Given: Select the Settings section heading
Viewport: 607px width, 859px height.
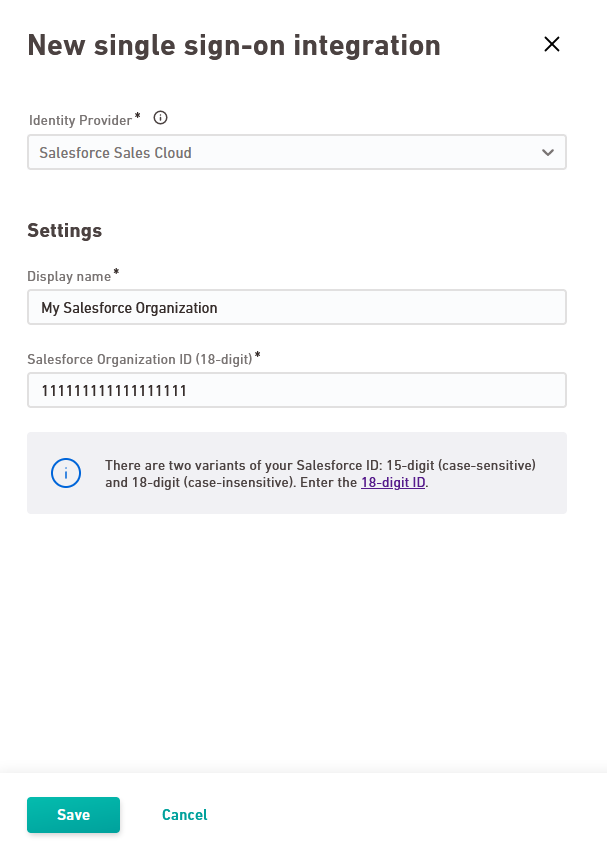Looking at the screenshot, I should (65, 231).
